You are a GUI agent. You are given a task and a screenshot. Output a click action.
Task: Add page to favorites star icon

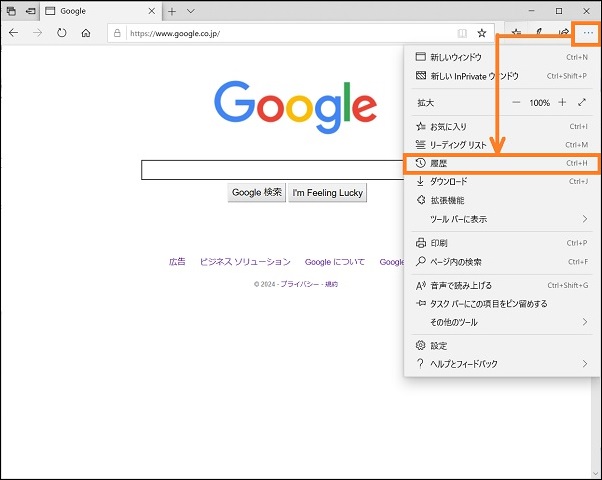pos(482,33)
